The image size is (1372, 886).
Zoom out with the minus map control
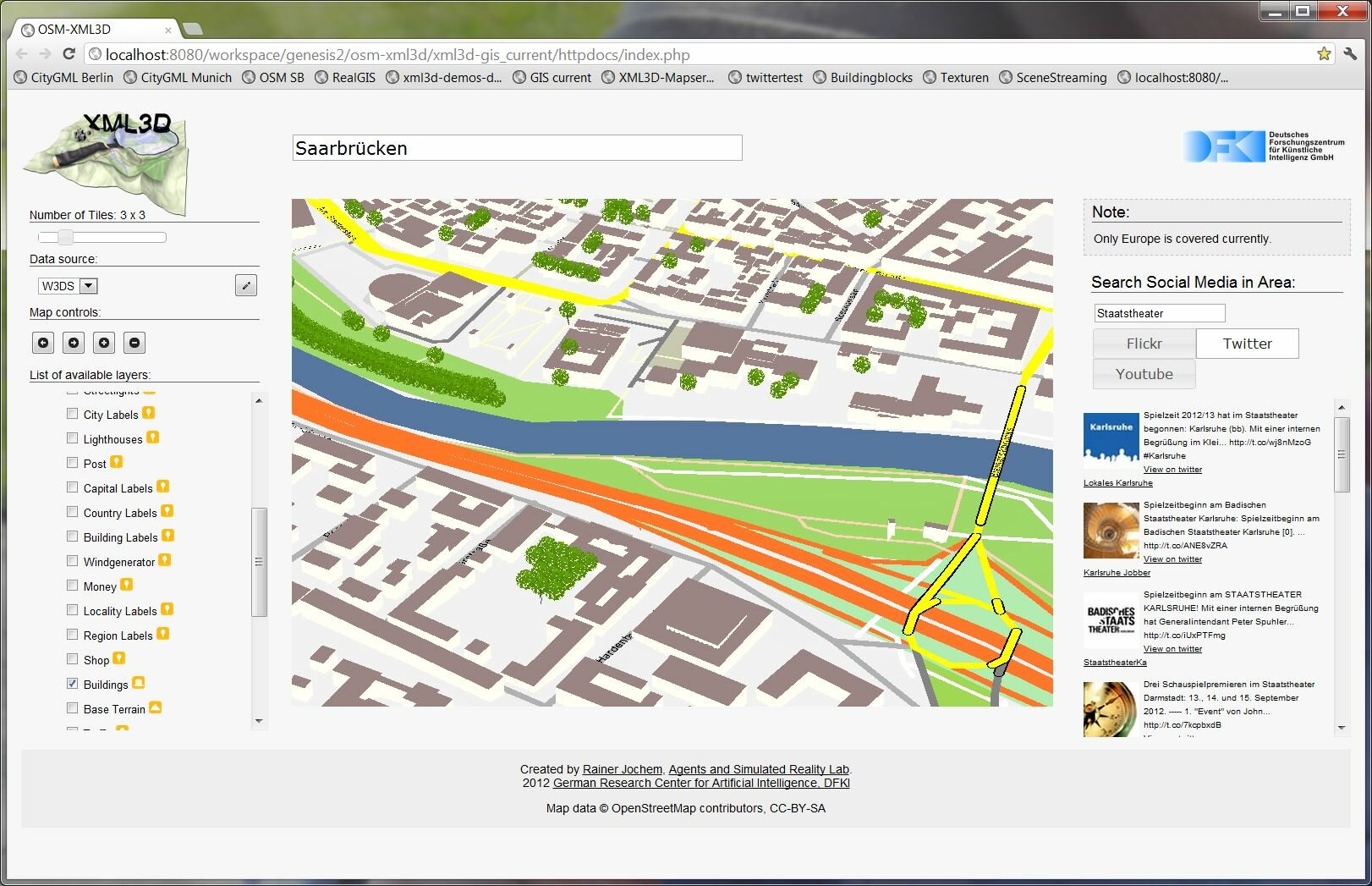point(134,343)
